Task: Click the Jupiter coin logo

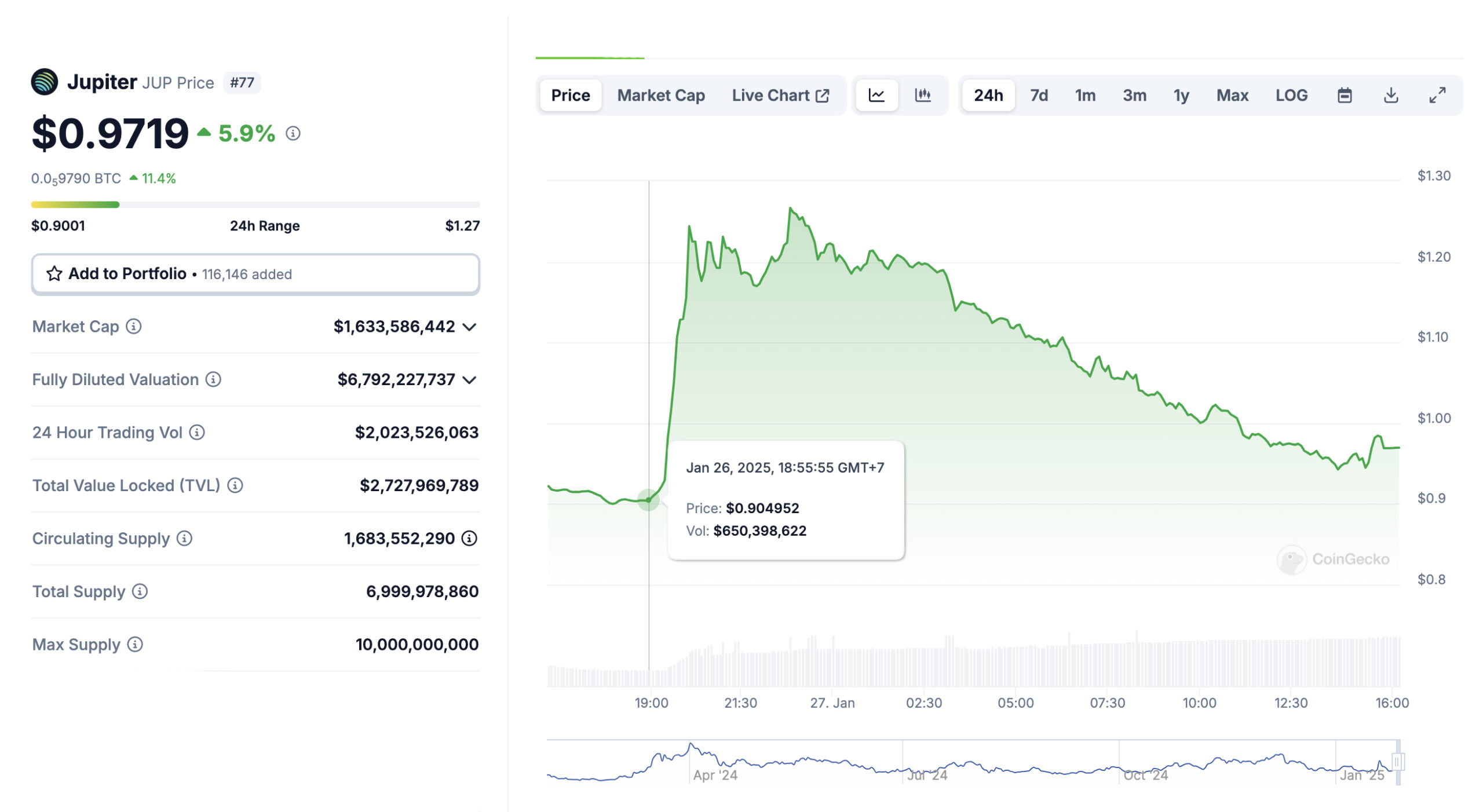Action: click(45, 82)
